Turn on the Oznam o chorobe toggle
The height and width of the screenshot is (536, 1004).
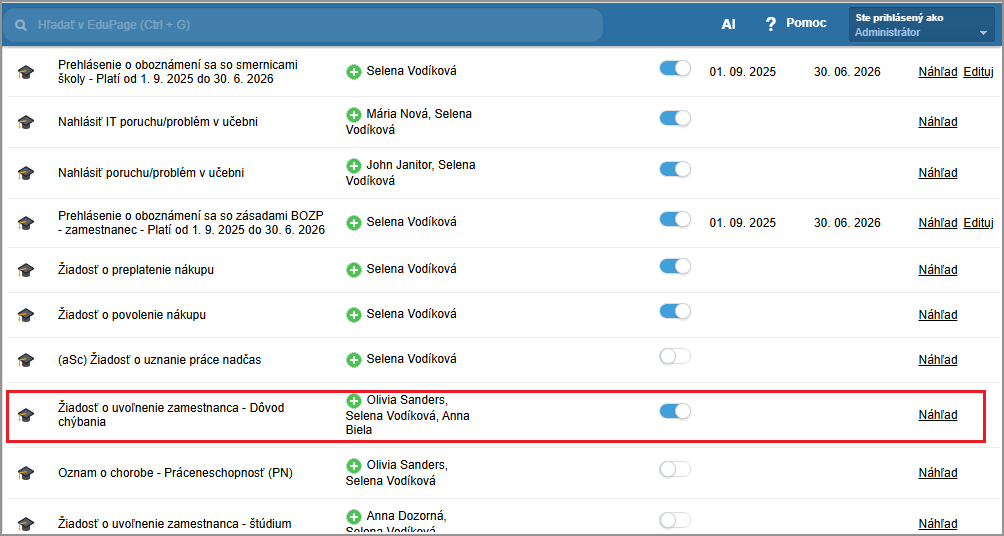click(x=675, y=469)
